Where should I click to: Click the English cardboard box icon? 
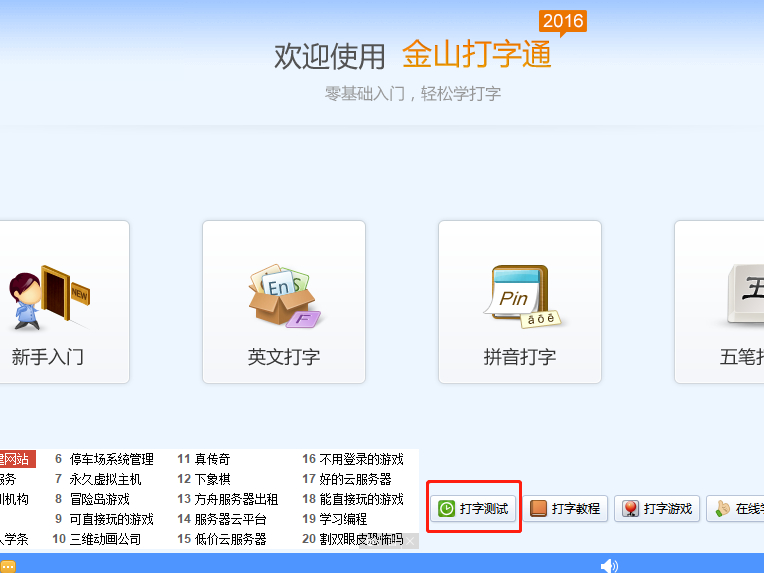click(284, 296)
